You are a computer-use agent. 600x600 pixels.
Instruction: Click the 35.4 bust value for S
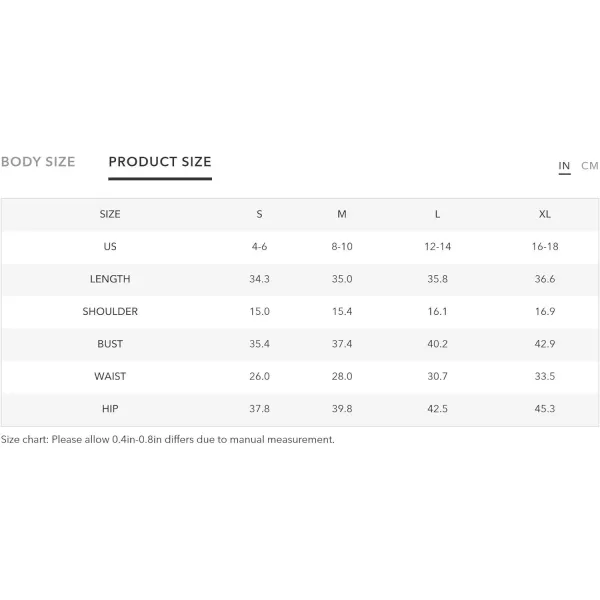pos(259,344)
